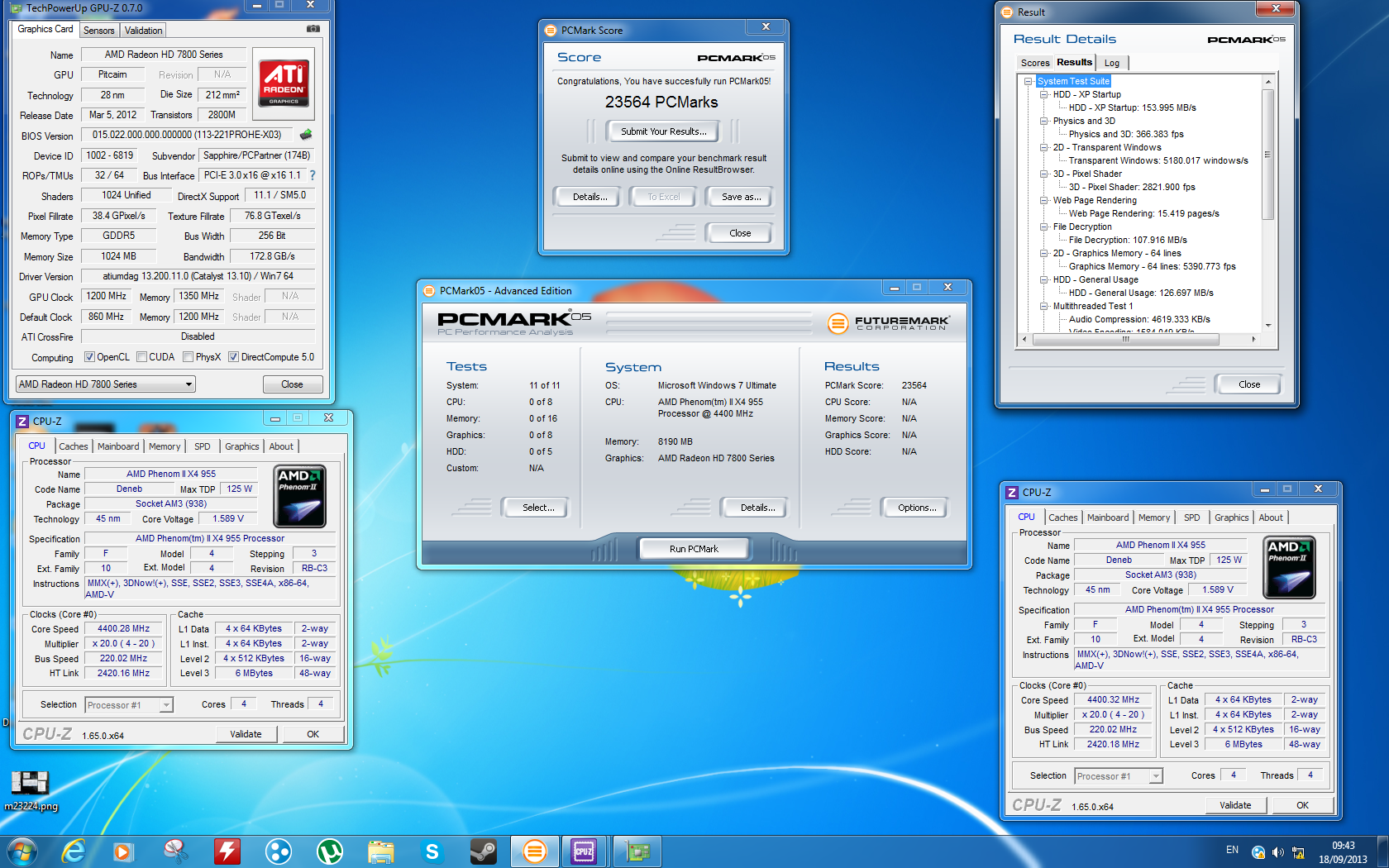
Task: Open the Snipping Tool taskbar icon
Action: click(175, 851)
